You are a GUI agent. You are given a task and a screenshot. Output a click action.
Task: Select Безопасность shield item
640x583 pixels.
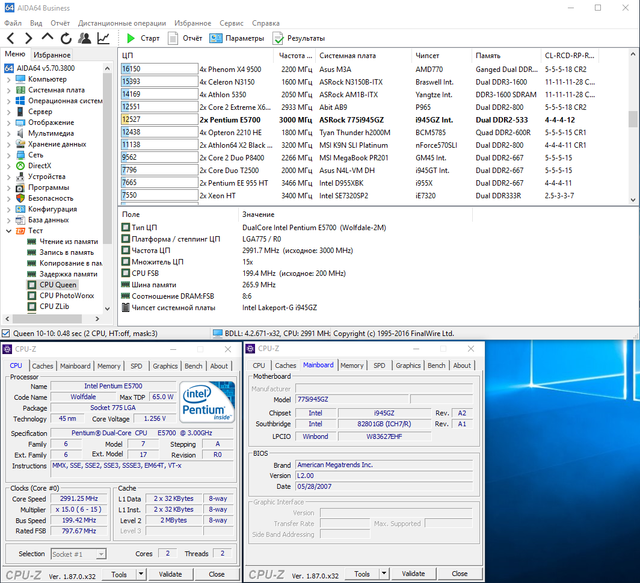click(51, 198)
